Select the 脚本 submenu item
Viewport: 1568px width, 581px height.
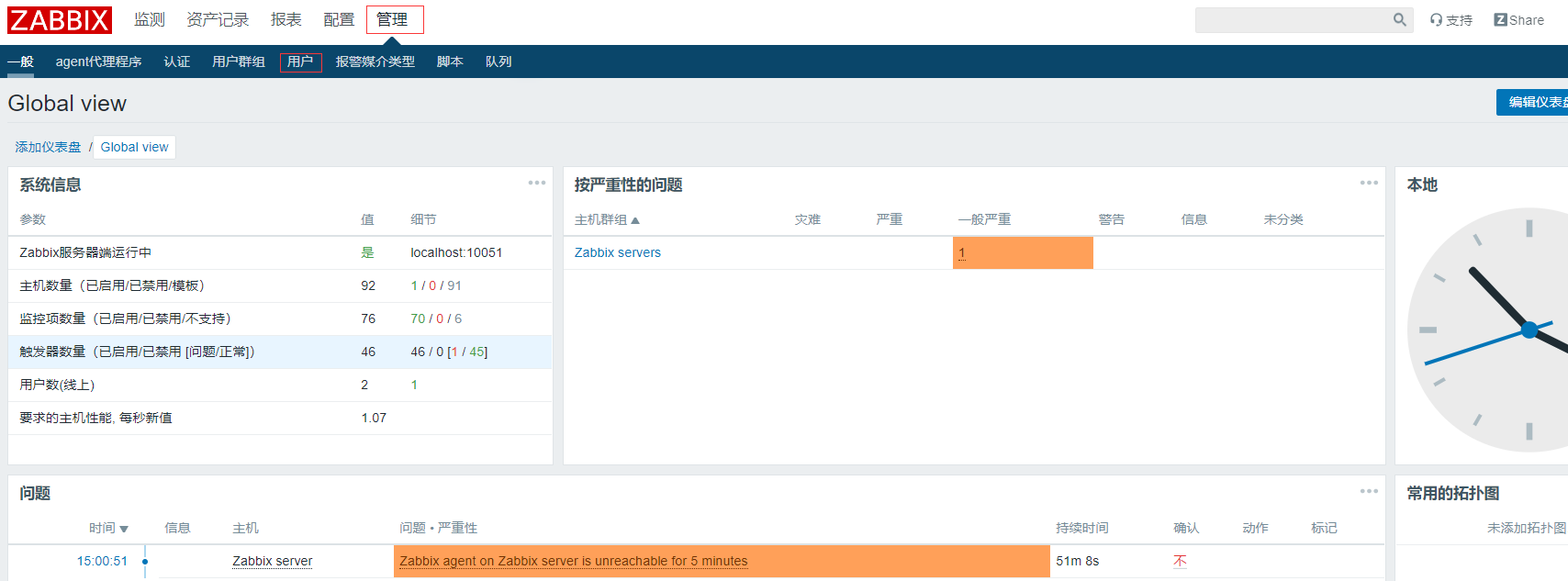pos(450,61)
